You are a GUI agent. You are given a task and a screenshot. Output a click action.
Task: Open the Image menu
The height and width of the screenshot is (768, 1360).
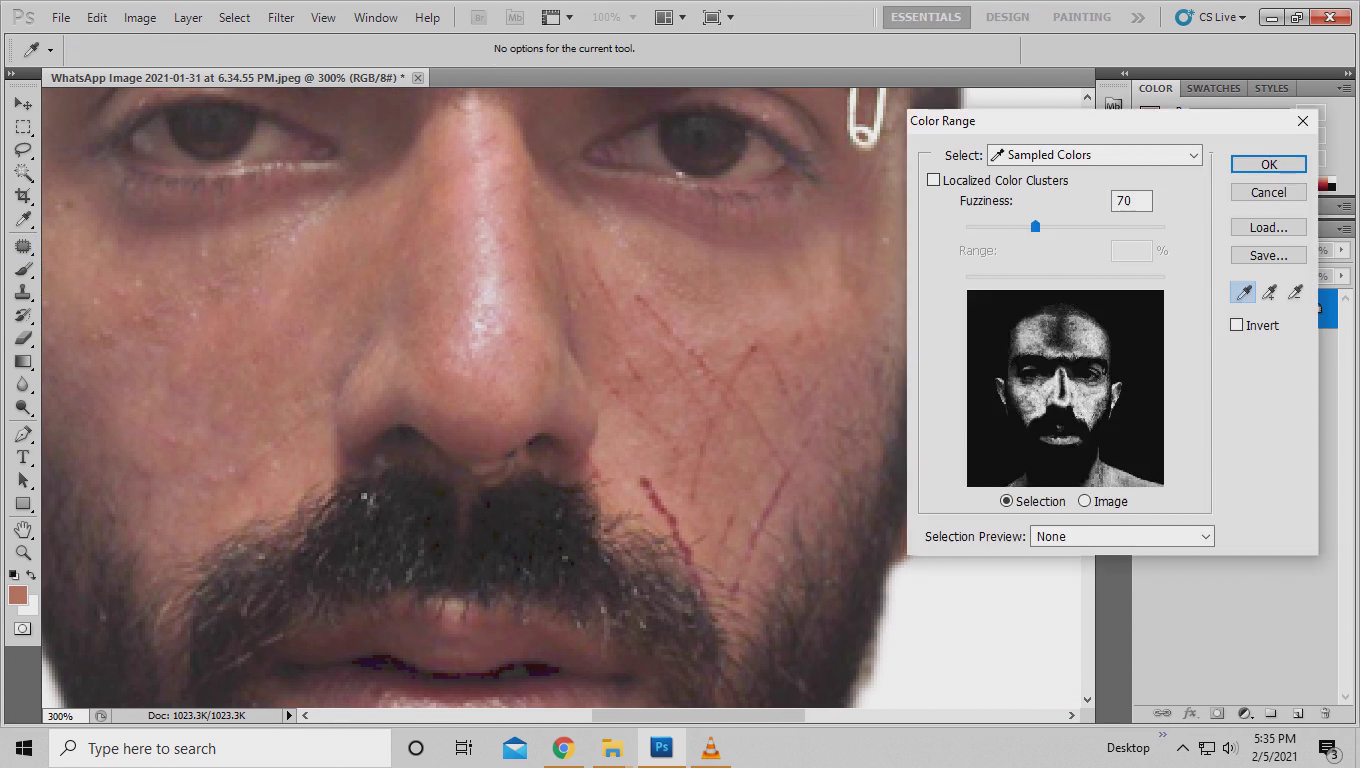tap(139, 17)
